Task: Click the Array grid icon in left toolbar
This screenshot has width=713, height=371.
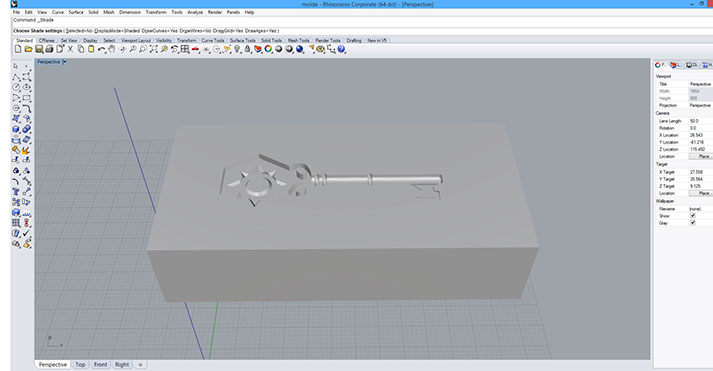Action: coord(16,223)
